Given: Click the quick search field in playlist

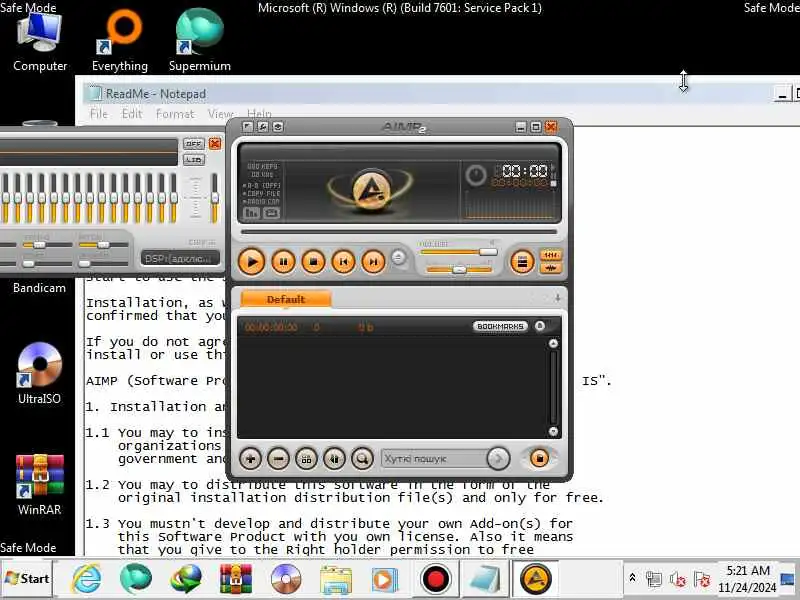Looking at the screenshot, I should coord(434,459).
